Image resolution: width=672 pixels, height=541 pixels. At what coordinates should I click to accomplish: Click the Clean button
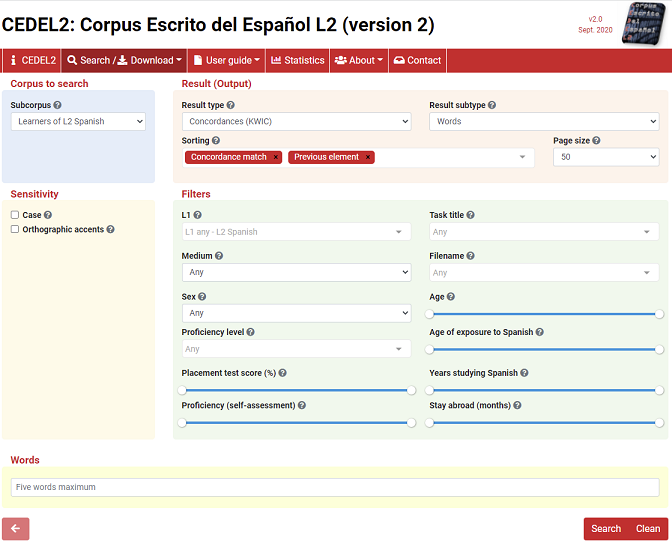648,529
